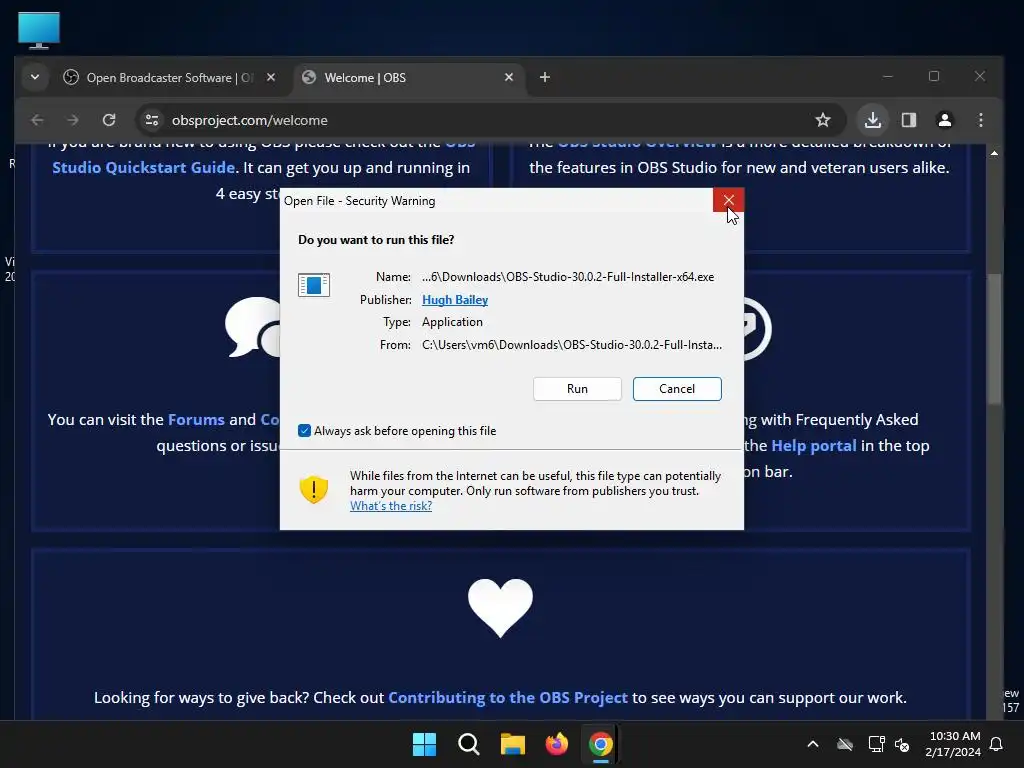Select the desktop monitor icon

[x=39, y=30]
